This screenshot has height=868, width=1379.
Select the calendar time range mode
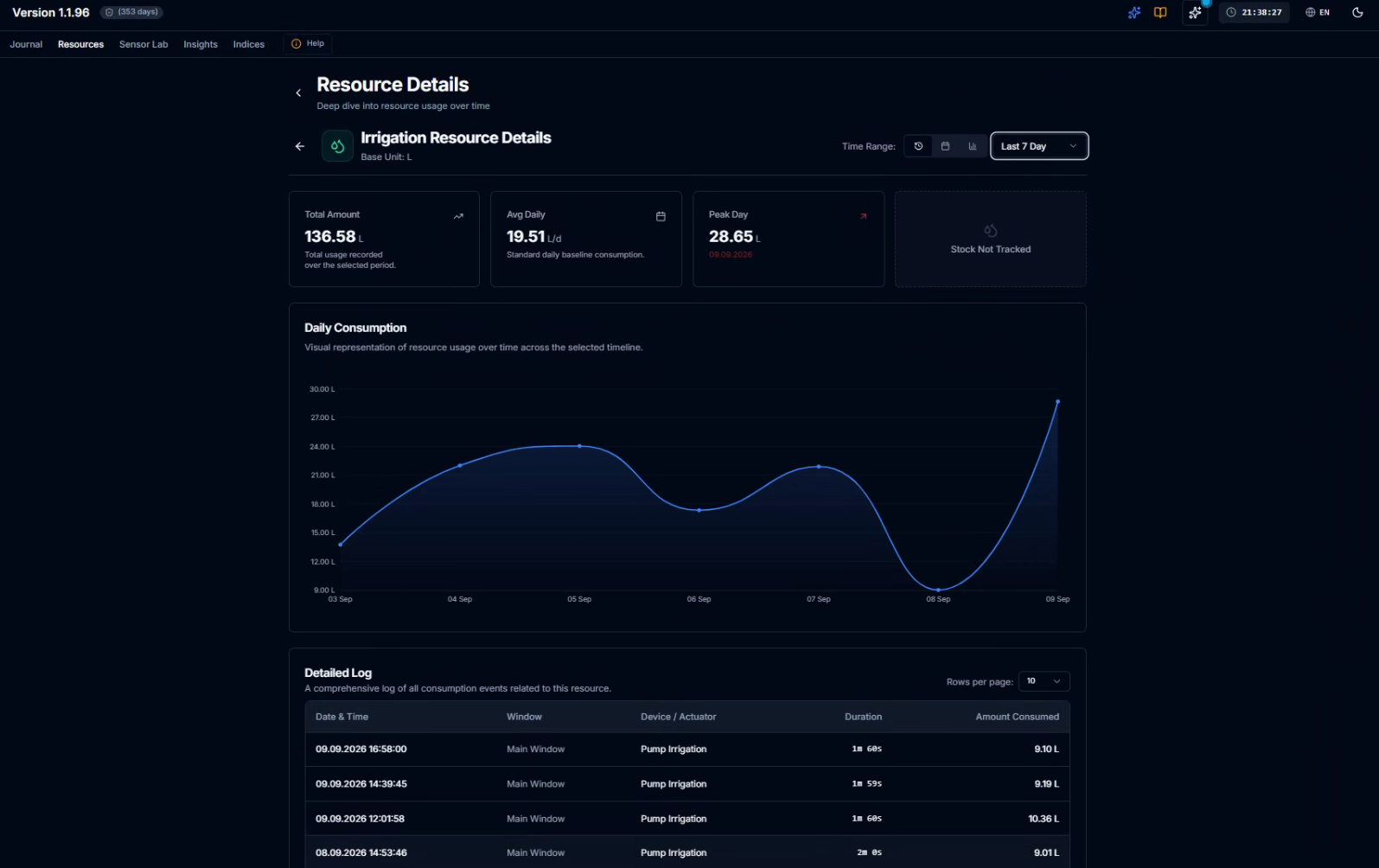(945, 146)
